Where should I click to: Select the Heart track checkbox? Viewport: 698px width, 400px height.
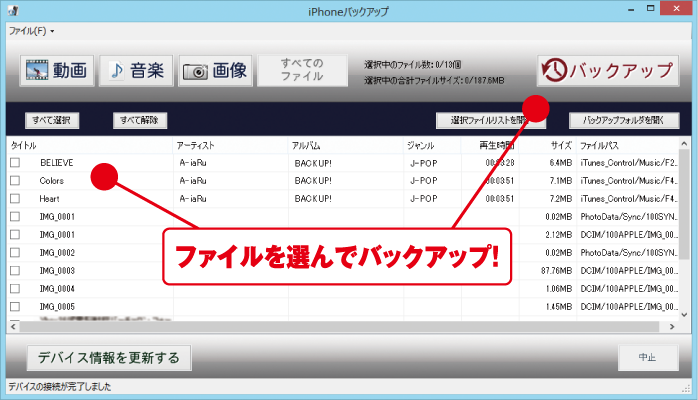[x=15, y=199]
